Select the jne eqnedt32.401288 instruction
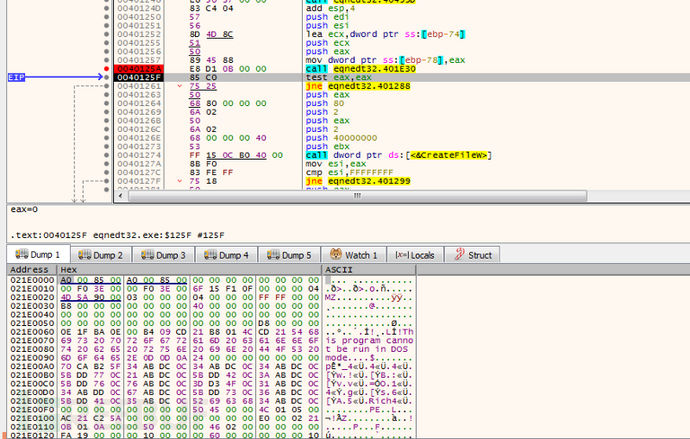 pyautogui.click(x=358, y=86)
